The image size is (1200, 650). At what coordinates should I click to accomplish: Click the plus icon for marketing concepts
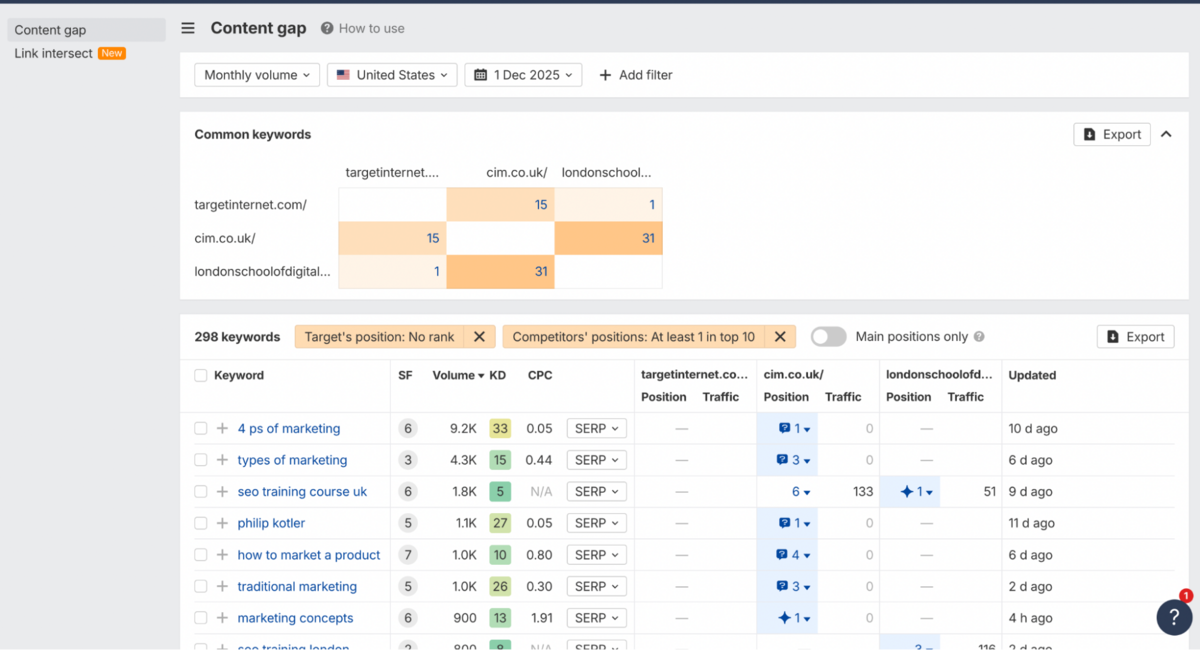(x=222, y=618)
